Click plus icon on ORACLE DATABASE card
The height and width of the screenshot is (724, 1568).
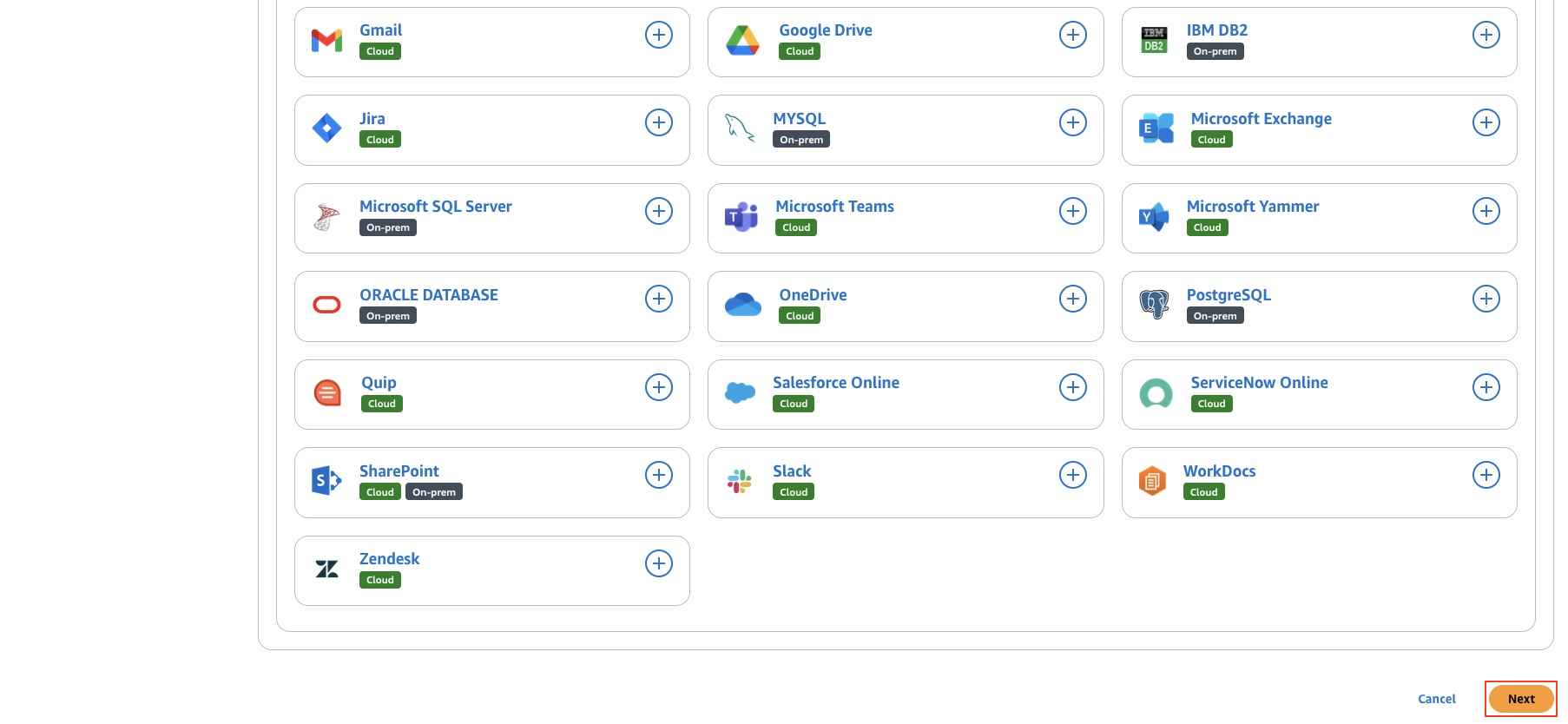click(x=659, y=299)
